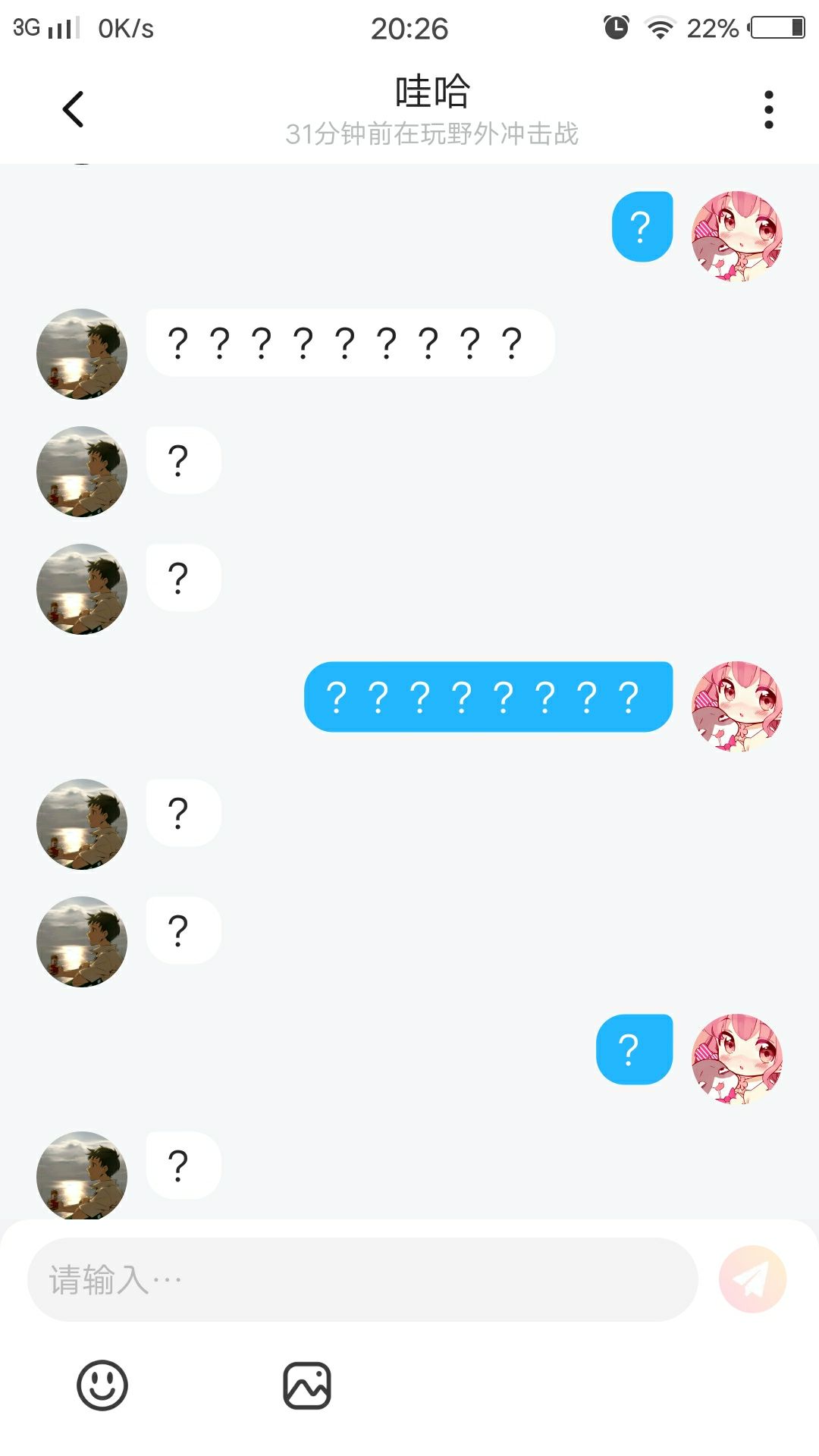Tap the pink-haired avatar next to the long blue bubble

[x=736, y=706]
